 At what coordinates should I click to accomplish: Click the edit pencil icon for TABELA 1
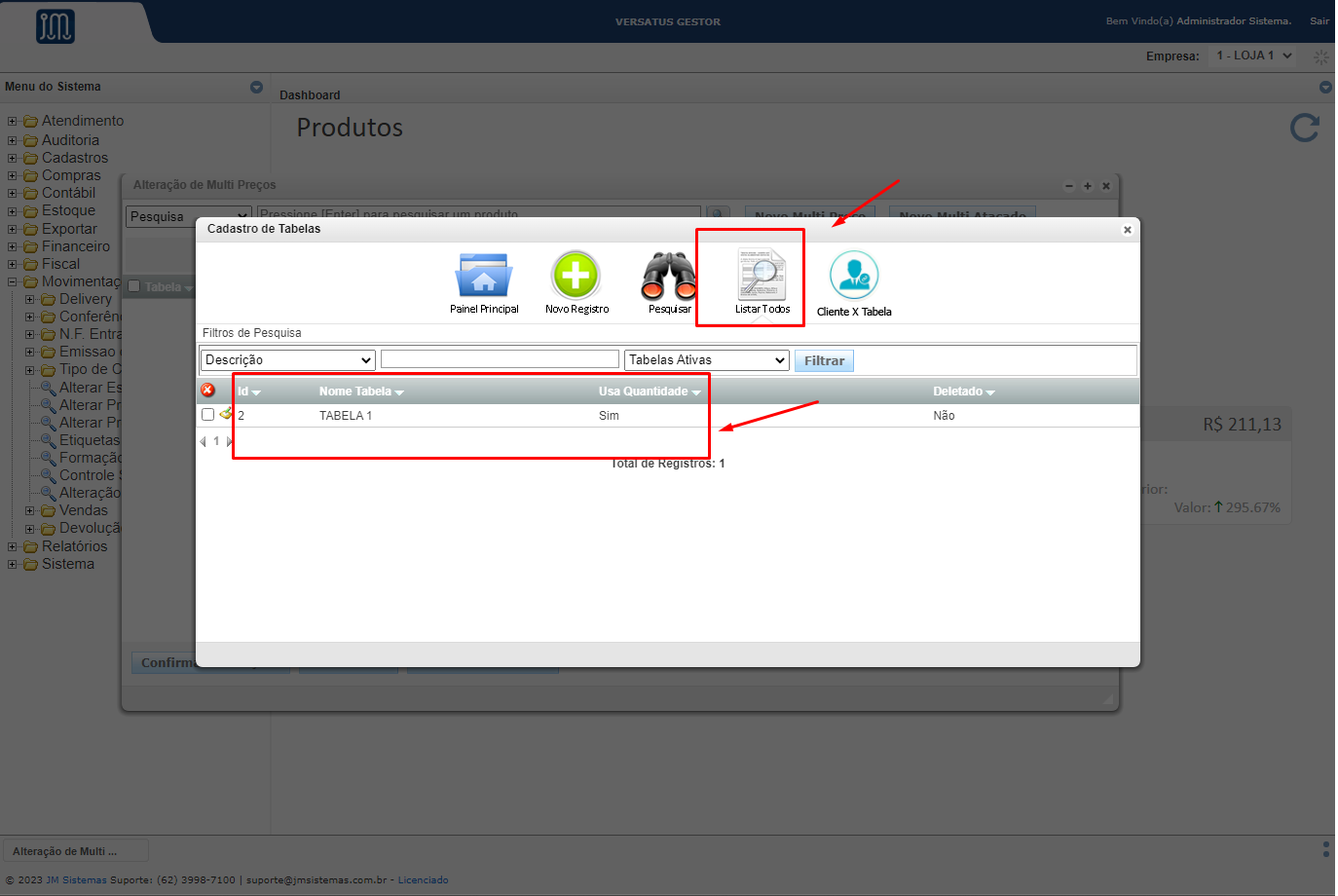pyautogui.click(x=226, y=414)
